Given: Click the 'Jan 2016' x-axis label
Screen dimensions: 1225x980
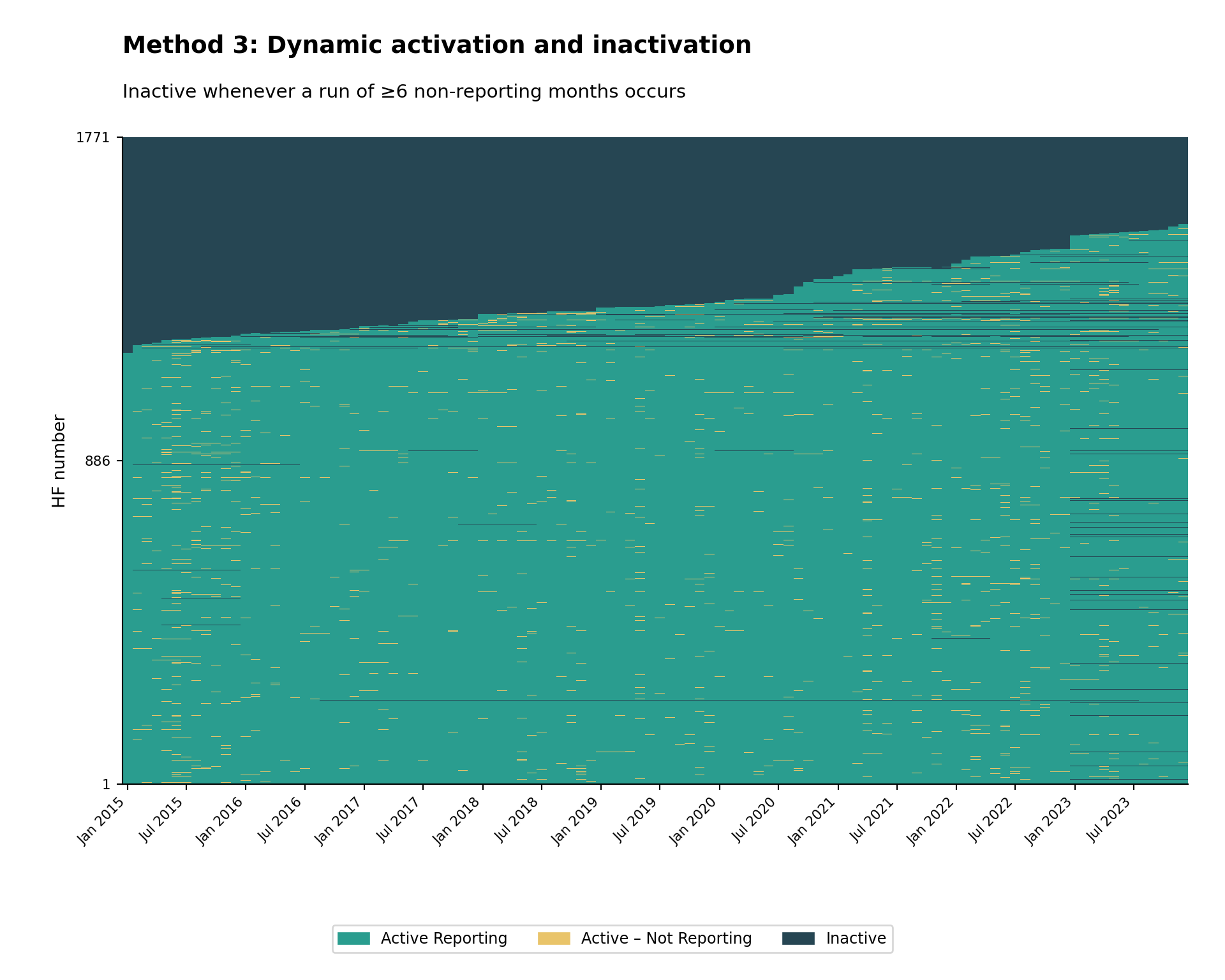Looking at the screenshot, I should (x=222, y=821).
